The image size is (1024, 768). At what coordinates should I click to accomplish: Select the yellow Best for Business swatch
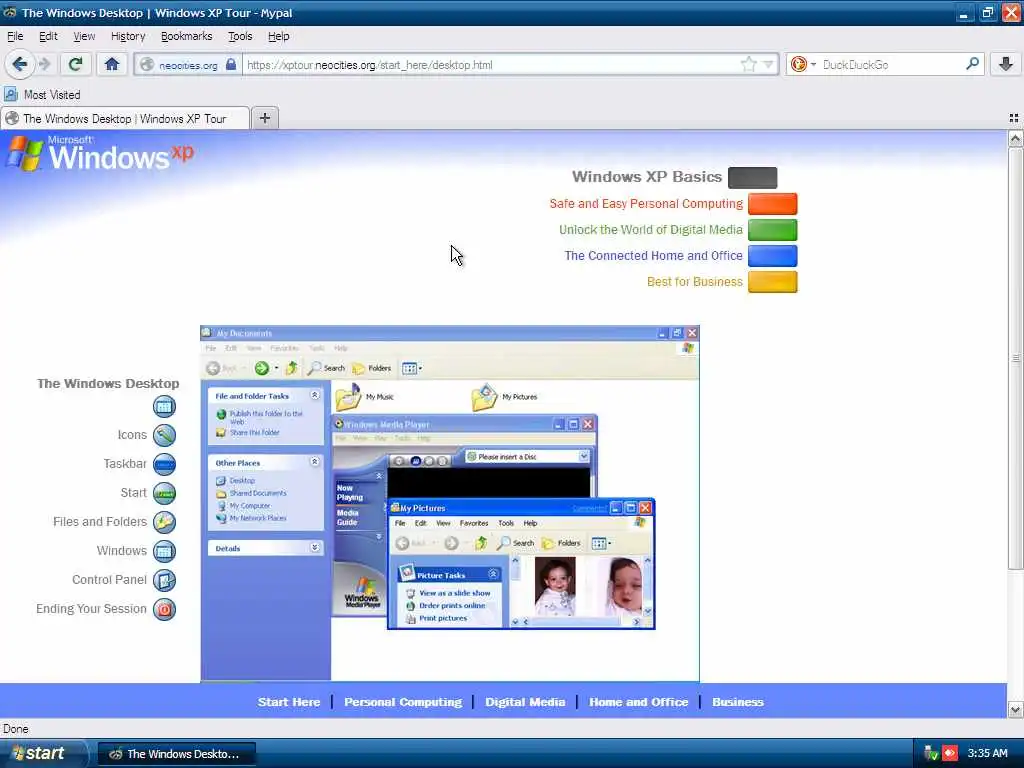773,282
